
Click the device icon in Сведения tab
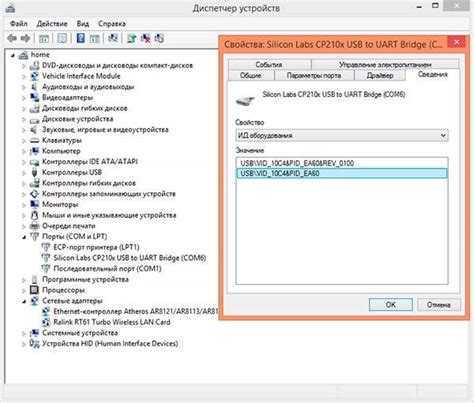[x=245, y=101]
